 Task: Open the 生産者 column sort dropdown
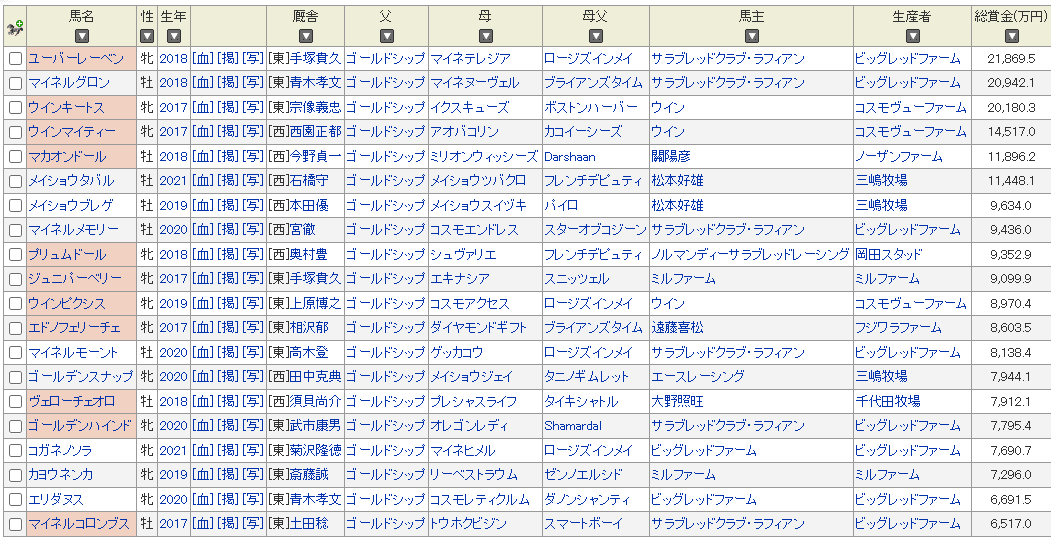912,36
